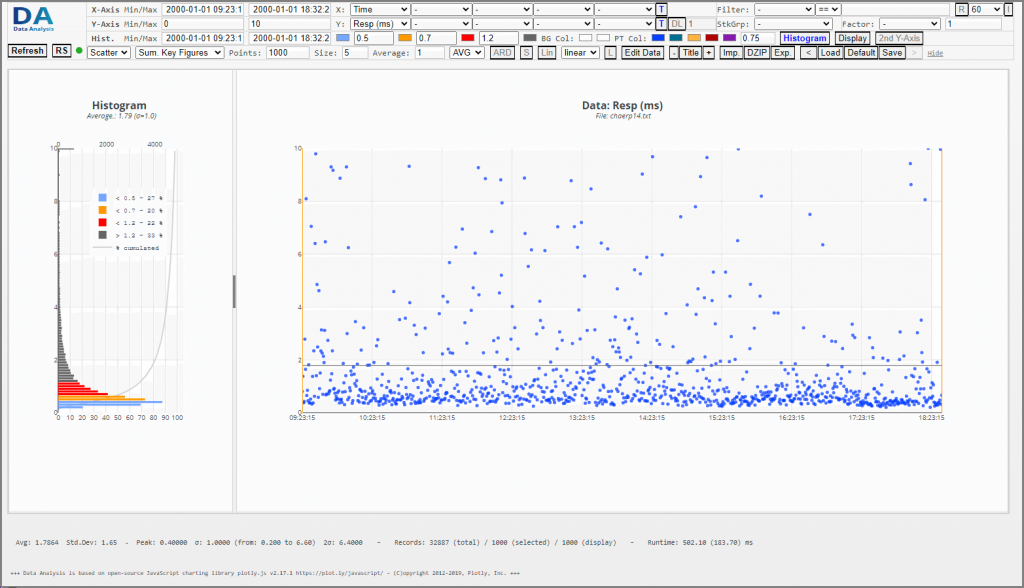
Task: Click the plus button next to Title
Action: click(x=709, y=53)
